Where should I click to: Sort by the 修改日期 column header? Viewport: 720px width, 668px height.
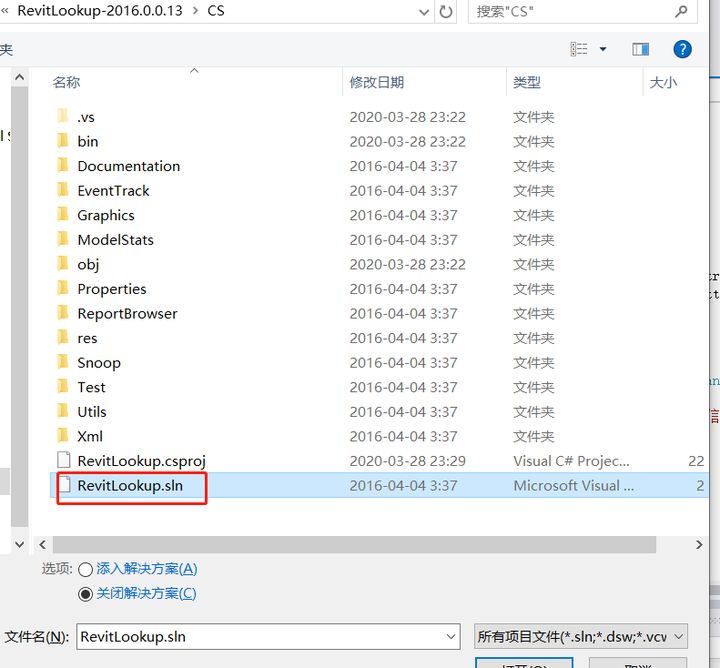tap(377, 82)
